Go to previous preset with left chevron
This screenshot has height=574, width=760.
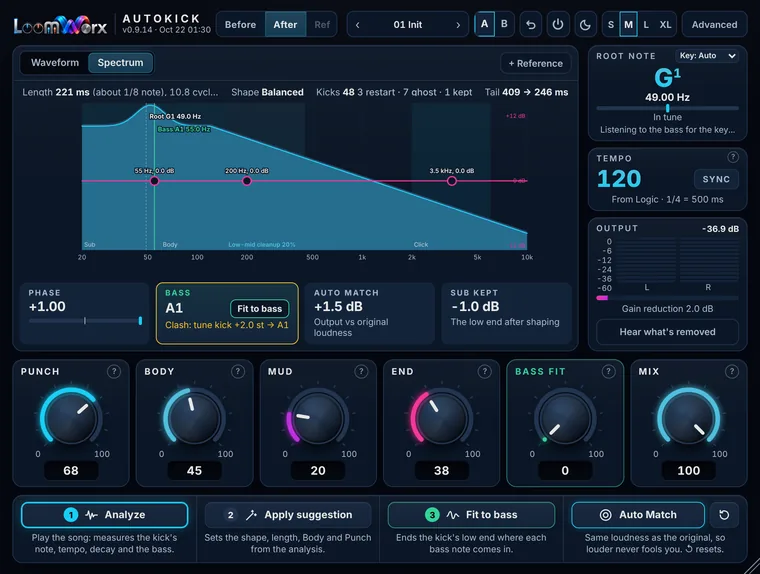pos(358,25)
